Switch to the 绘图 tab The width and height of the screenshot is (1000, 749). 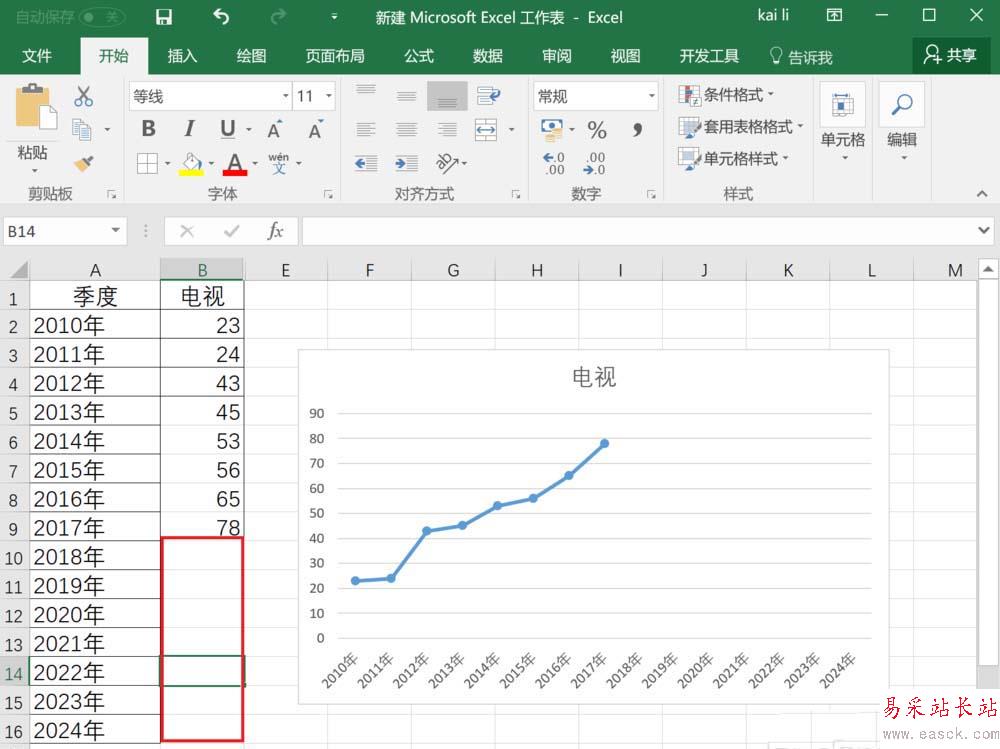click(x=251, y=56)
